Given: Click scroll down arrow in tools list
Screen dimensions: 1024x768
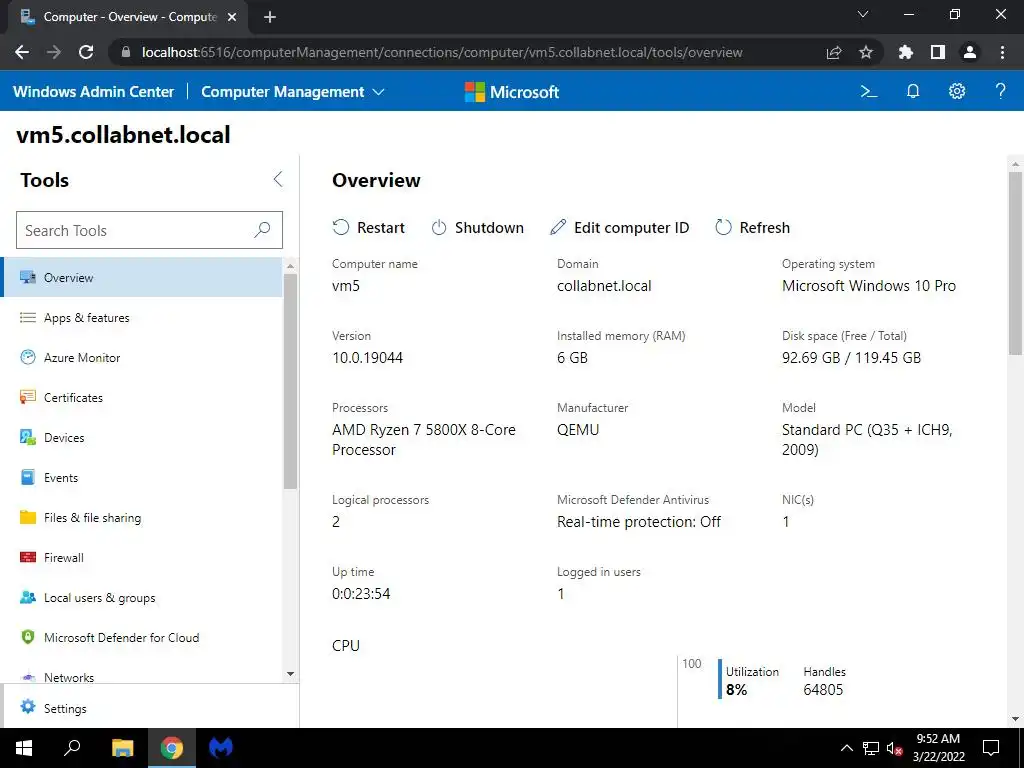Looking at the screenshot, I should pos(291,673).
